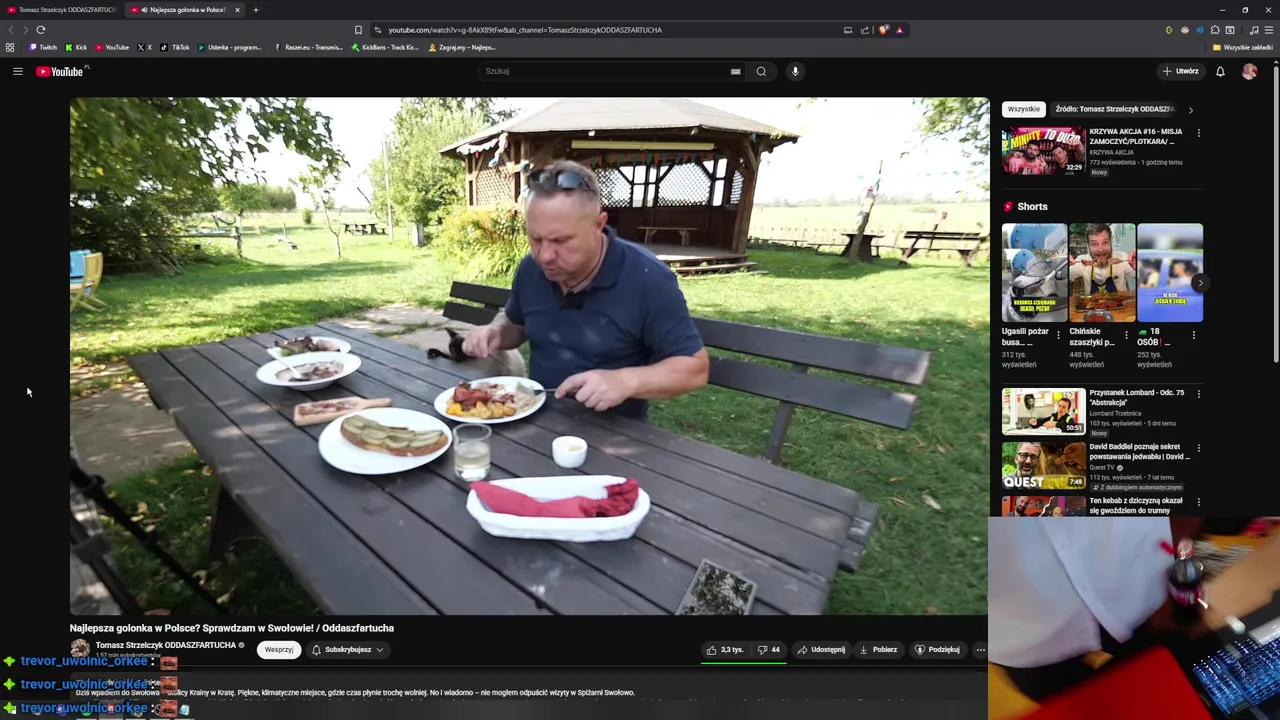
Task: Go back in browser history
Action: [12, 30]
